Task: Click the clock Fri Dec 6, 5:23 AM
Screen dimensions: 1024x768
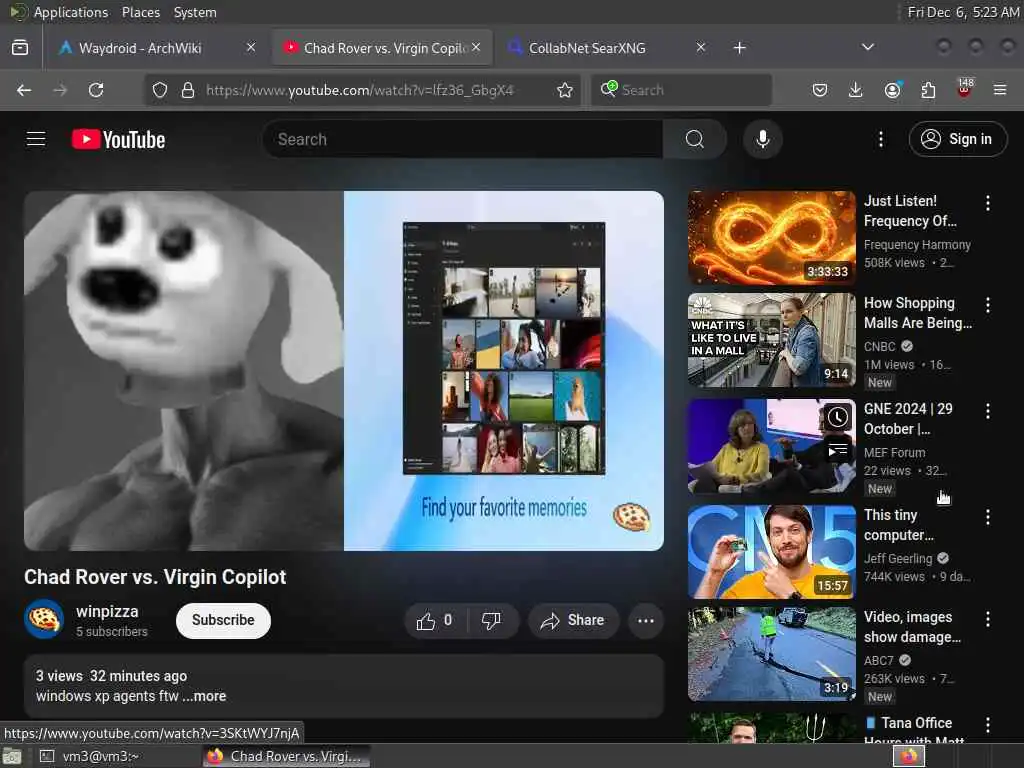Action: pos(963,12)
